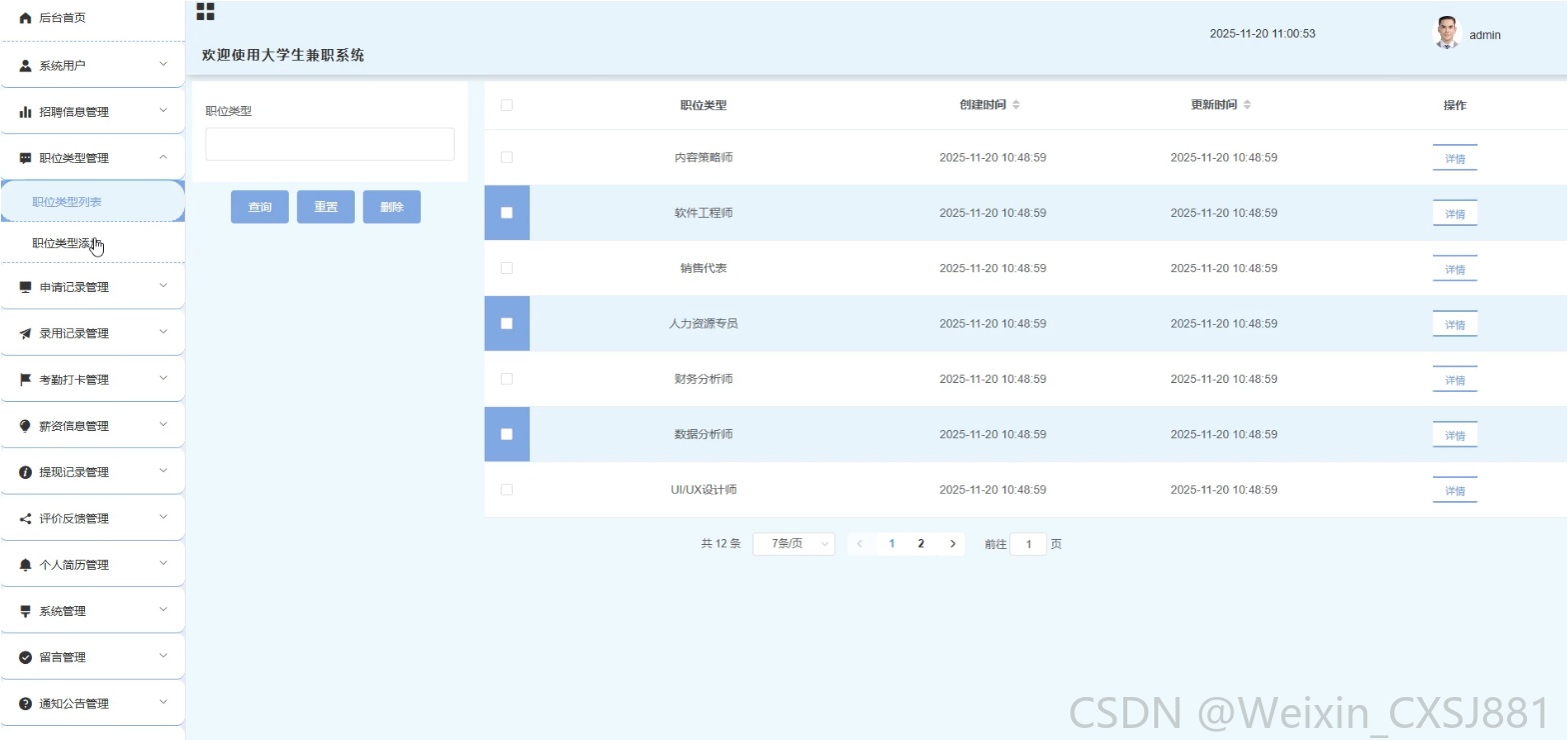Click the share icon beside 评价反馈管理

tap(26, 519)
